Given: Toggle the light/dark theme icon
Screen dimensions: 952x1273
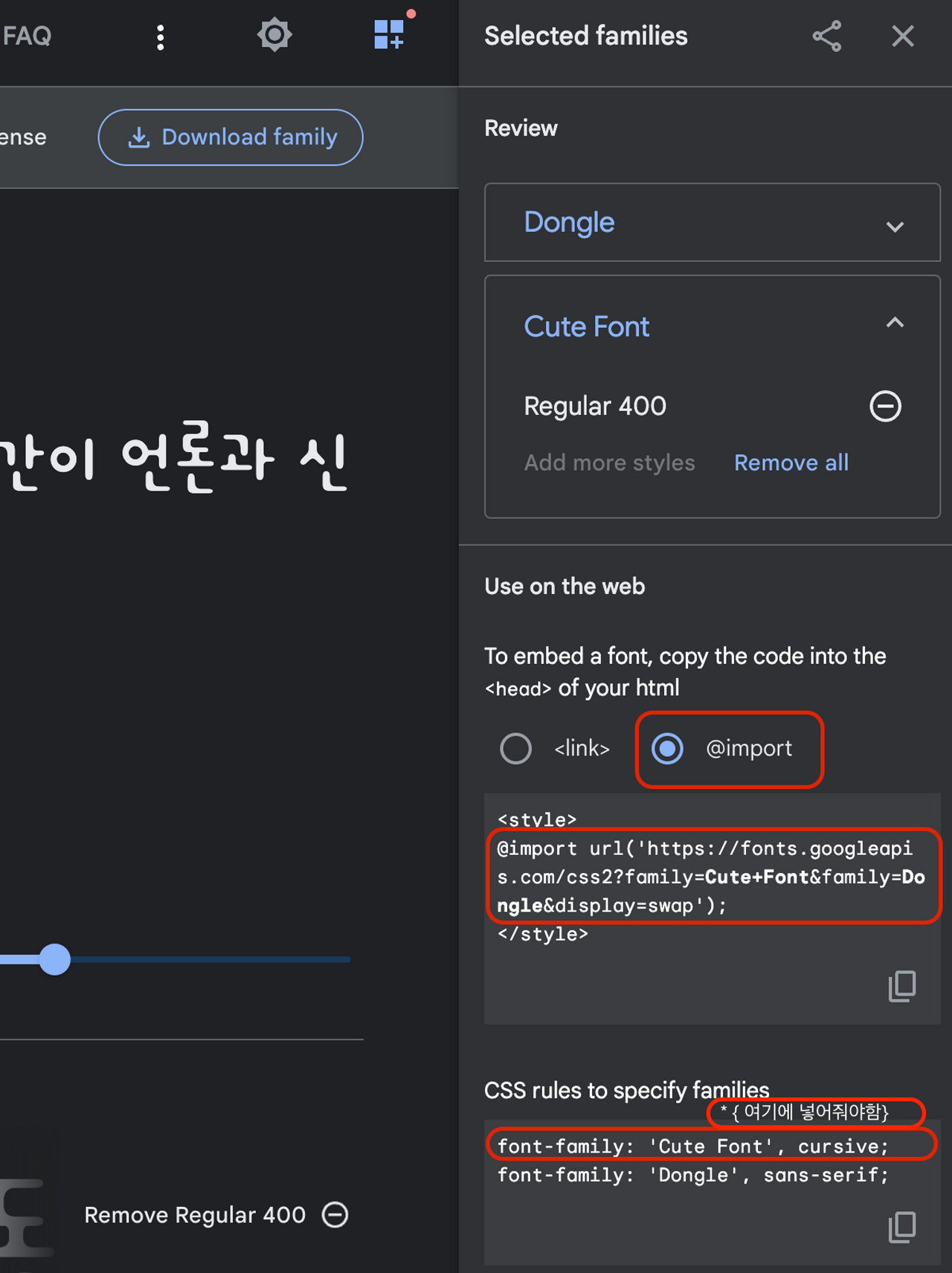Looking at the screenshot, I should click(x=274, y=35).
